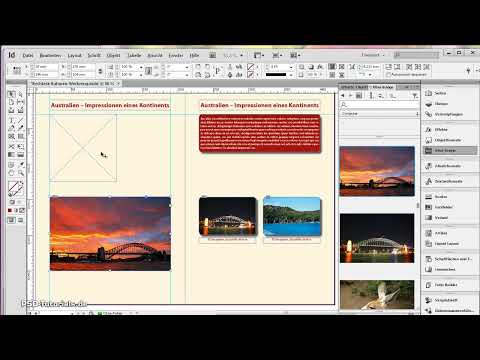This screenshot has height=360, width=480.
Task: Select the Hand tool
Action: pos(11,173)
